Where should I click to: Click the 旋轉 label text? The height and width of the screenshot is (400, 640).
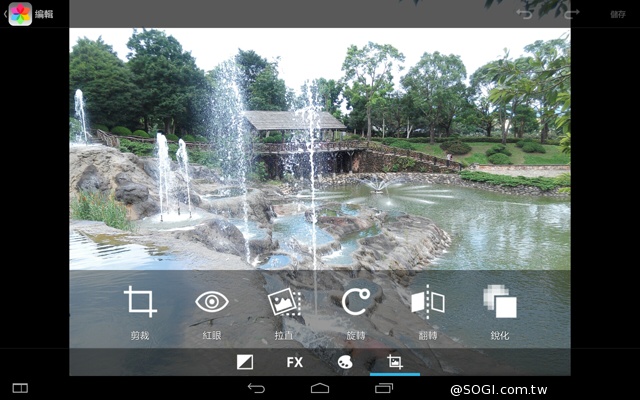pyautogui.click(x=356, y=336)
